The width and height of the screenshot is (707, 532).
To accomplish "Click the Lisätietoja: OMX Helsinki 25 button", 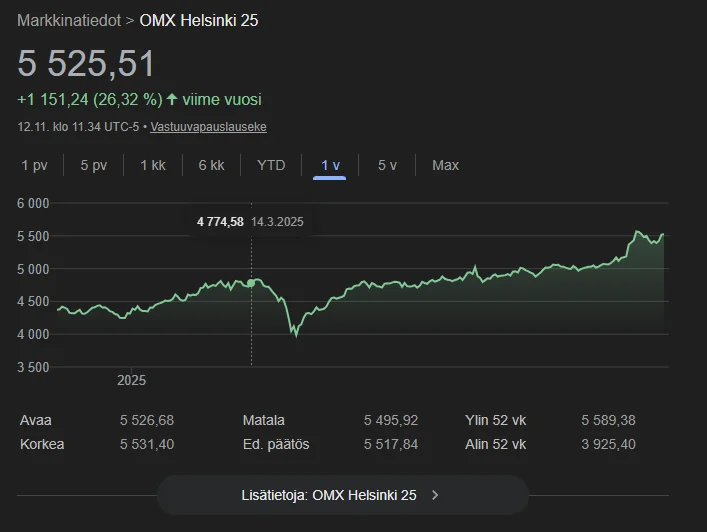I will (342, 494).
